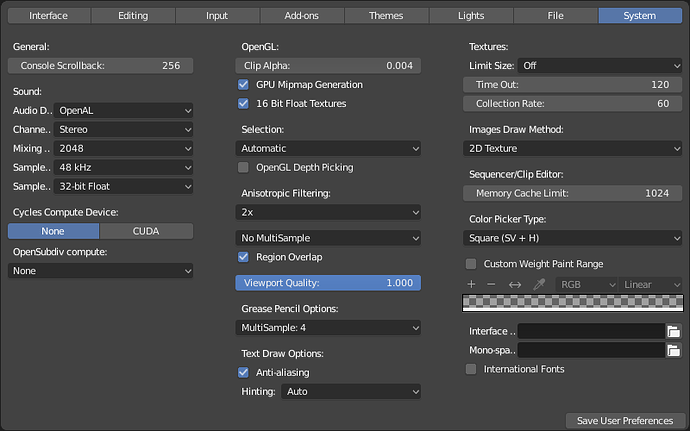Enable International Fonts checkbox
Image resolution: width=690 pixels, height=431 pixels.
[471, 369]
